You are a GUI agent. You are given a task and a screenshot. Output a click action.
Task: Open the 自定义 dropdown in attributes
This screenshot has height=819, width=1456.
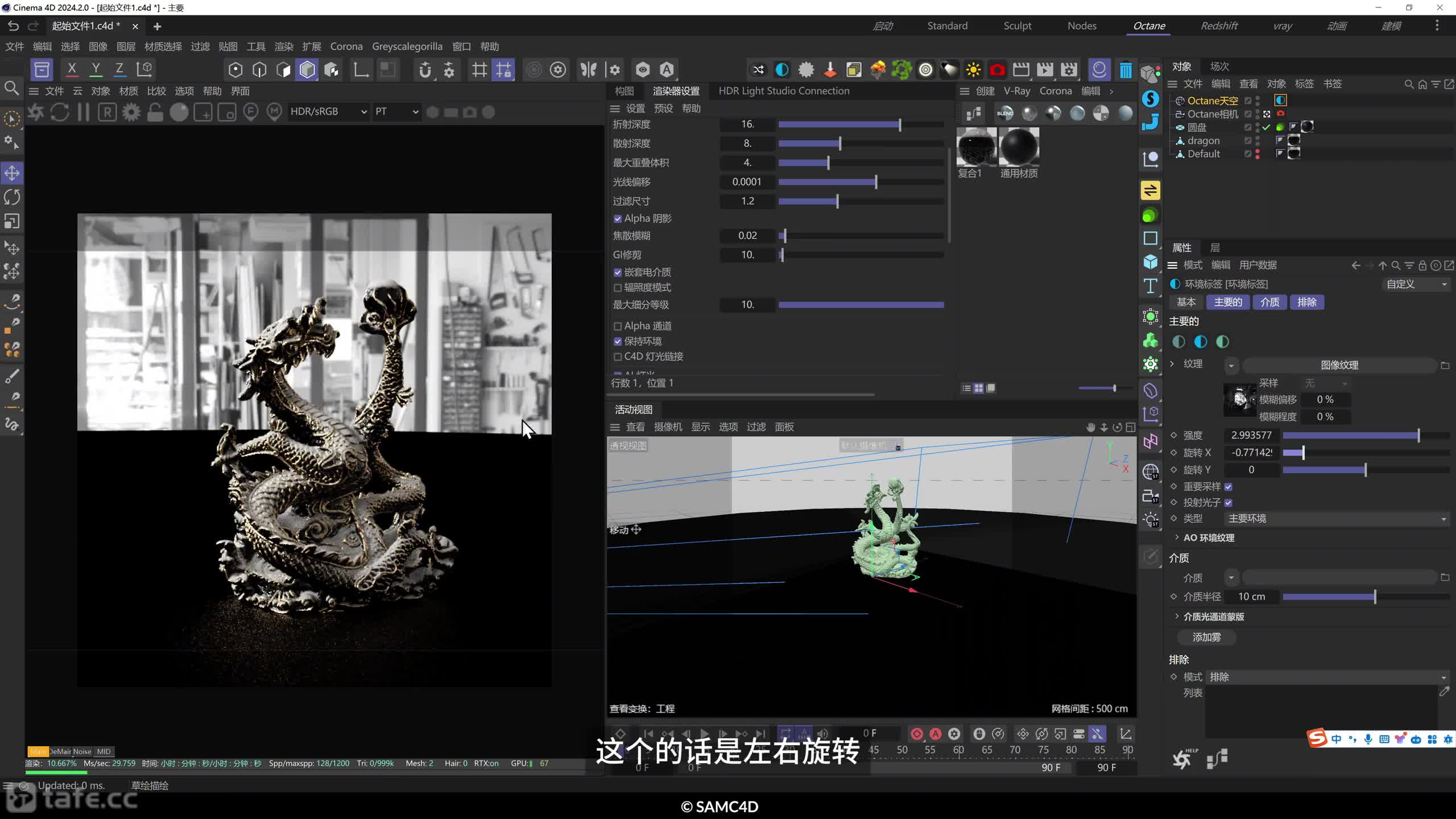[x=1416, y=284]
